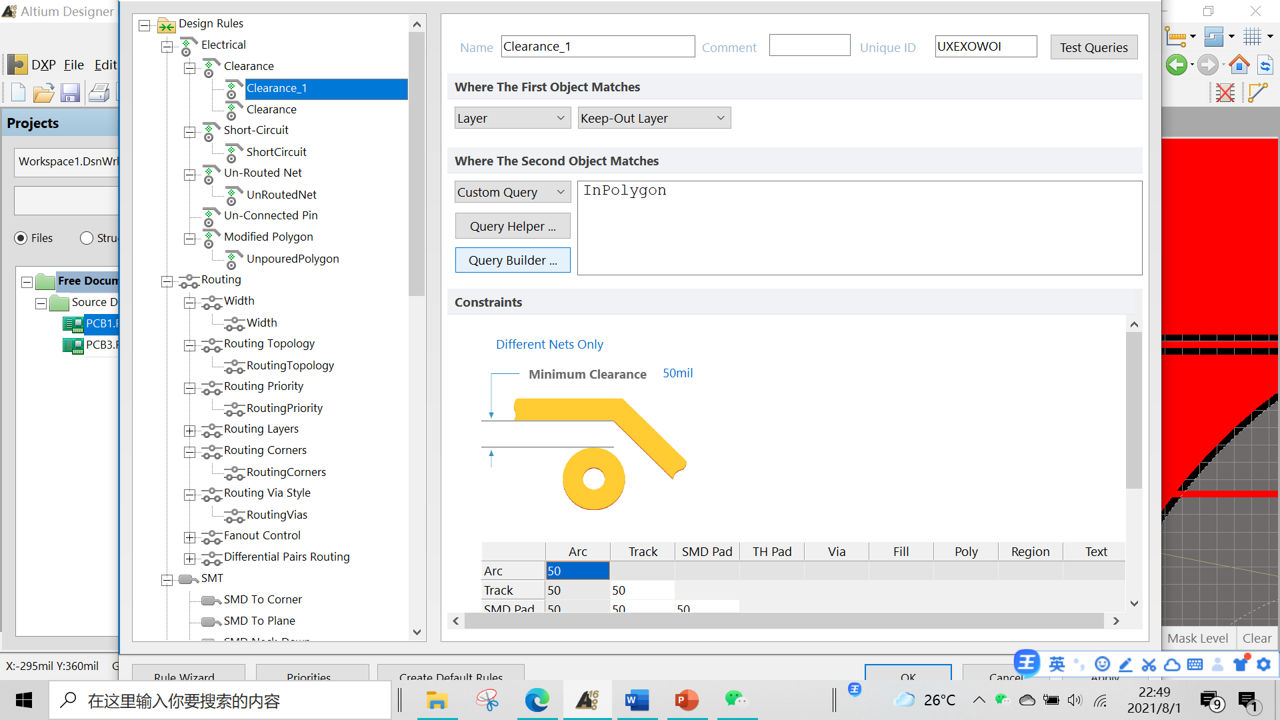Open the Edit menu
Image resolution: width=1280 pixels, height=720 pixels.
click(x=106, y=64)
